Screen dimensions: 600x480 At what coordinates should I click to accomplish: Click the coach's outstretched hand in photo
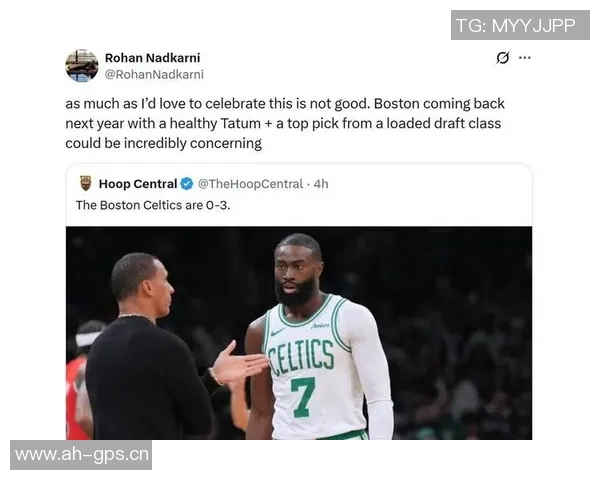pos(238,365)
